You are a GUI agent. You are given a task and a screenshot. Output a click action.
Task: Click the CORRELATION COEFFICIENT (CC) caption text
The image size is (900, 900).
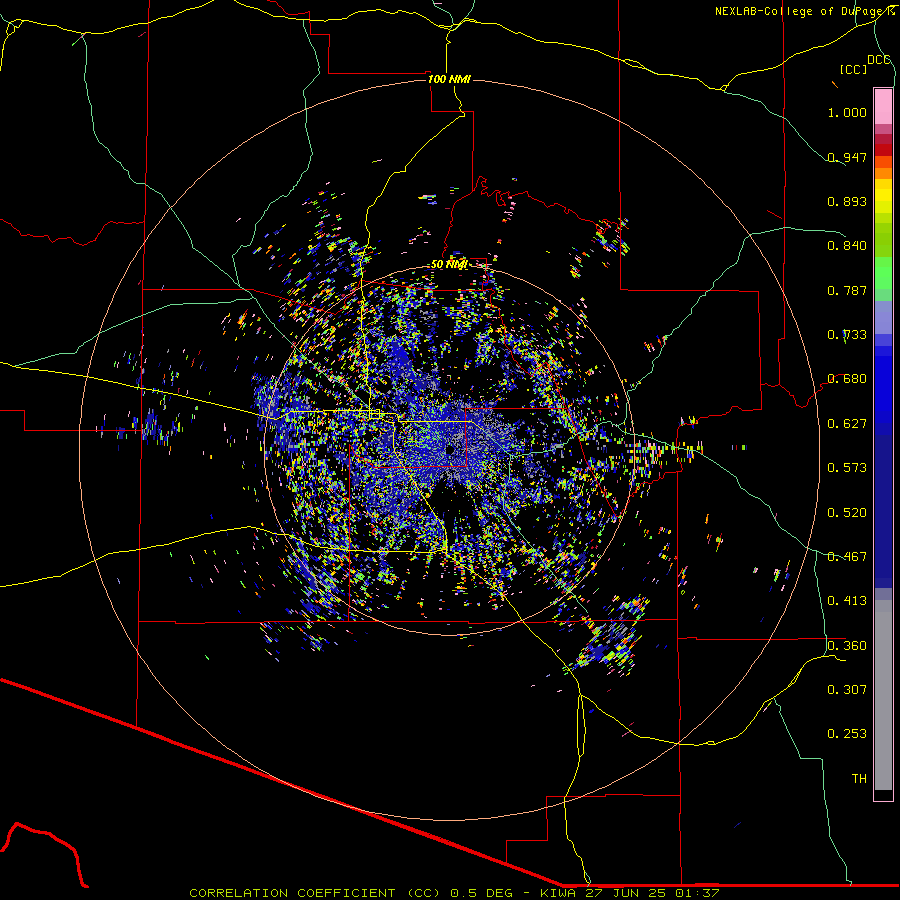(x=315, y=893)
